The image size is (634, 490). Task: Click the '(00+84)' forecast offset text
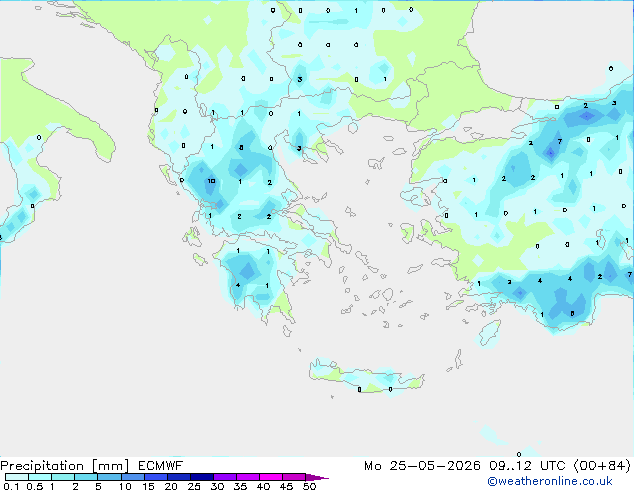pos(602,466)
